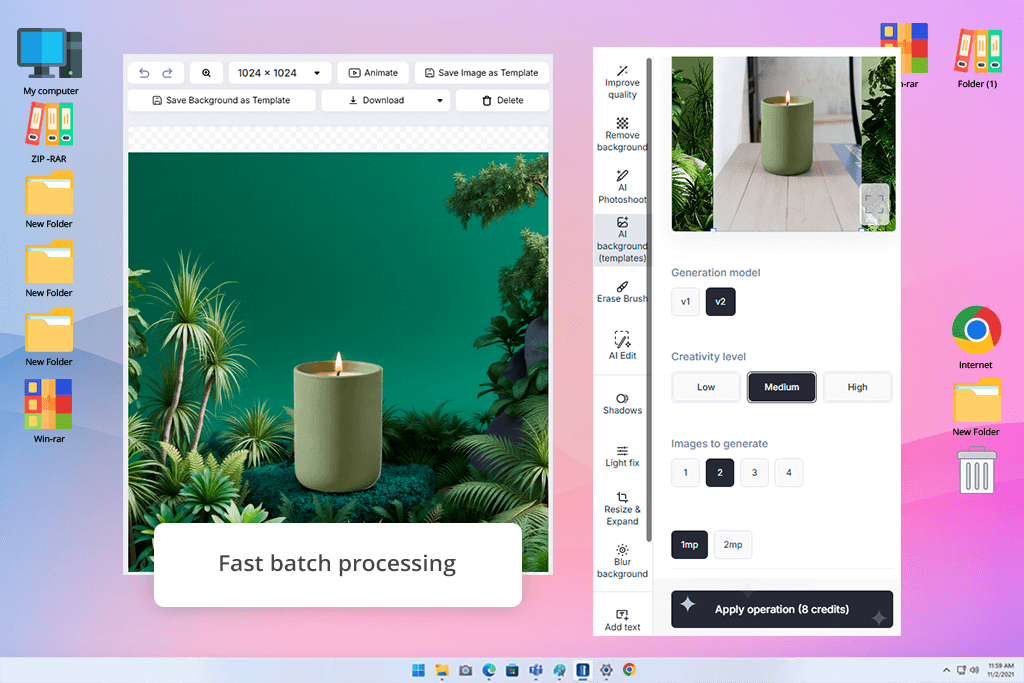
Task: Click the Download button
Action: click(376, 101)
